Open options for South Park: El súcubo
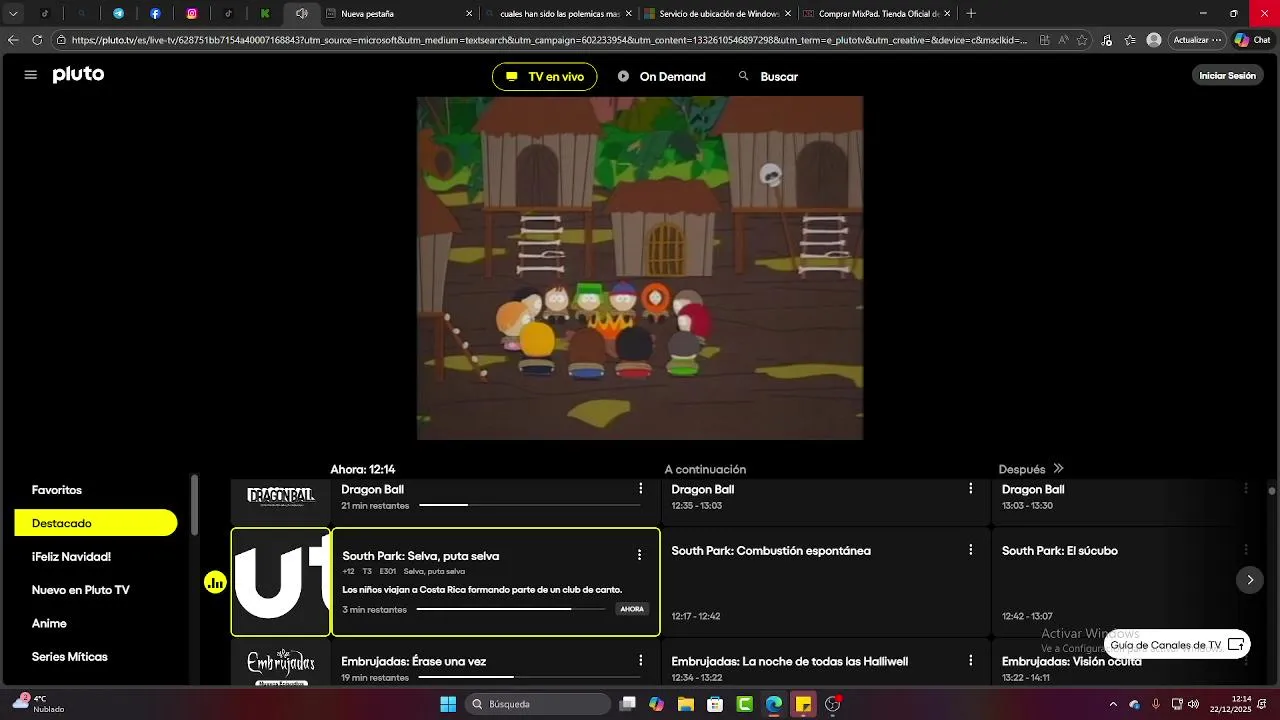Screen dimensions: 1280x720 point(1246,550)
